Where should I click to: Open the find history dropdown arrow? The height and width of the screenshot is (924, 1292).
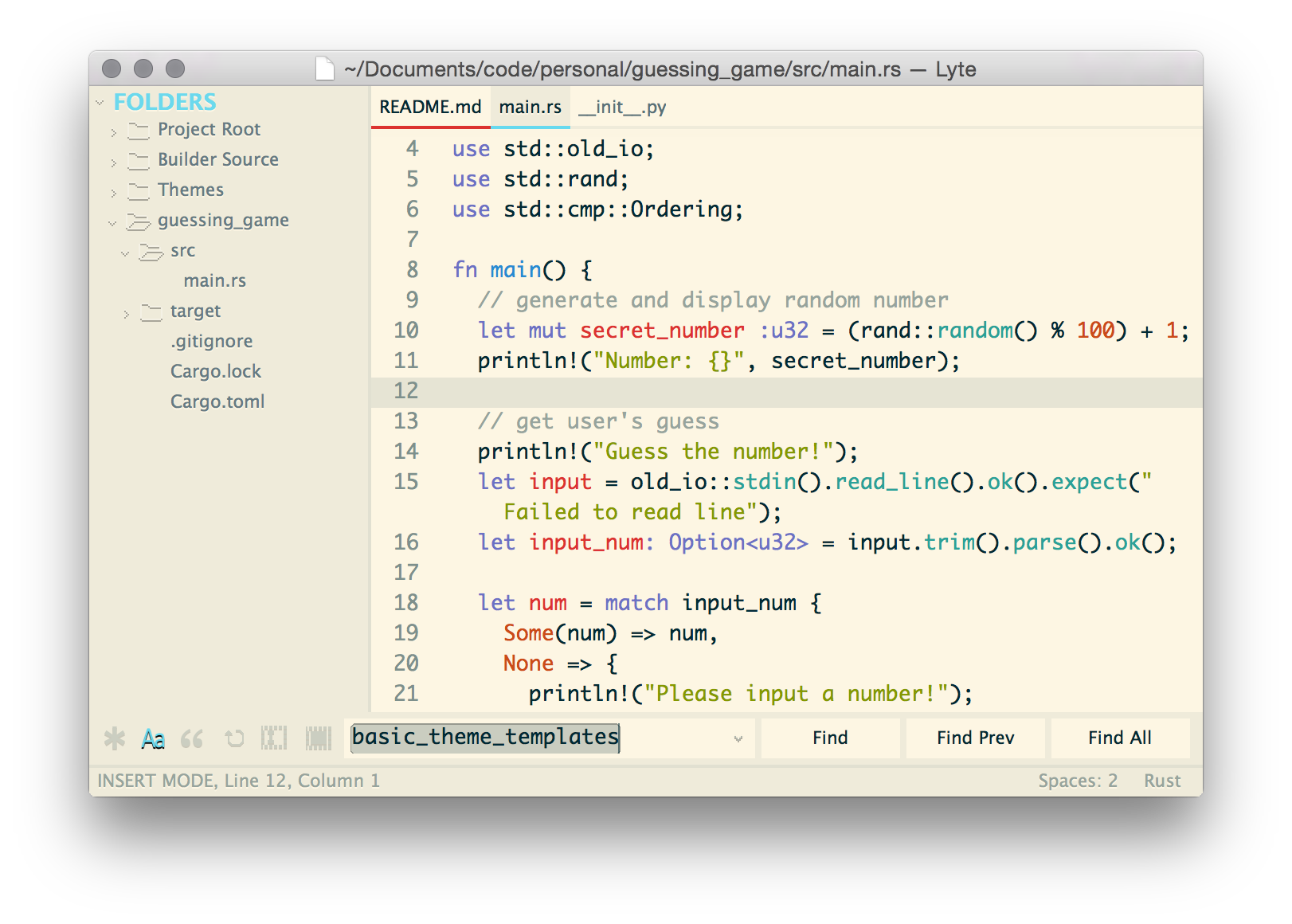point(738,738)
